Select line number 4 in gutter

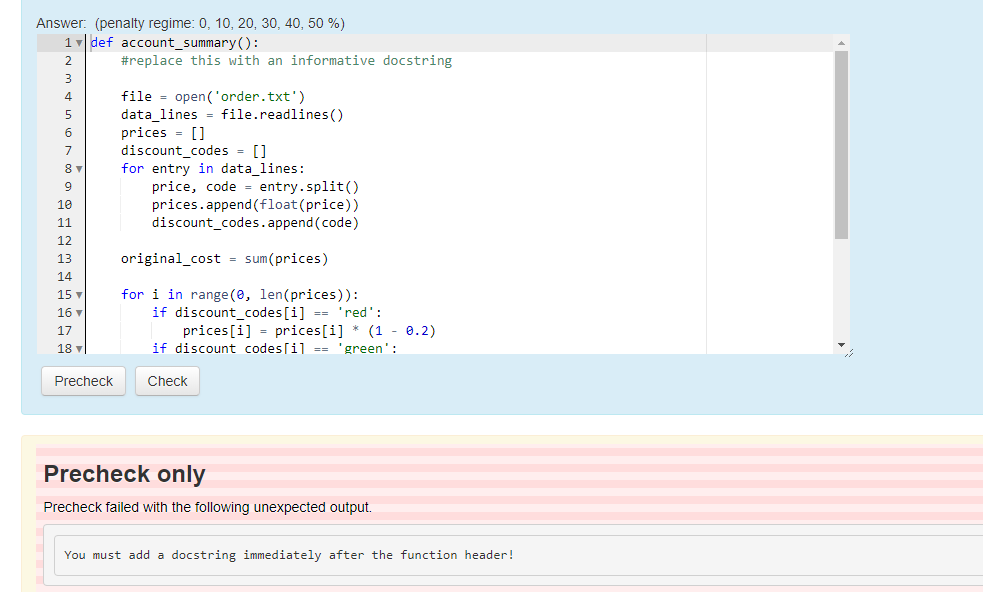[x=67, y=96]
